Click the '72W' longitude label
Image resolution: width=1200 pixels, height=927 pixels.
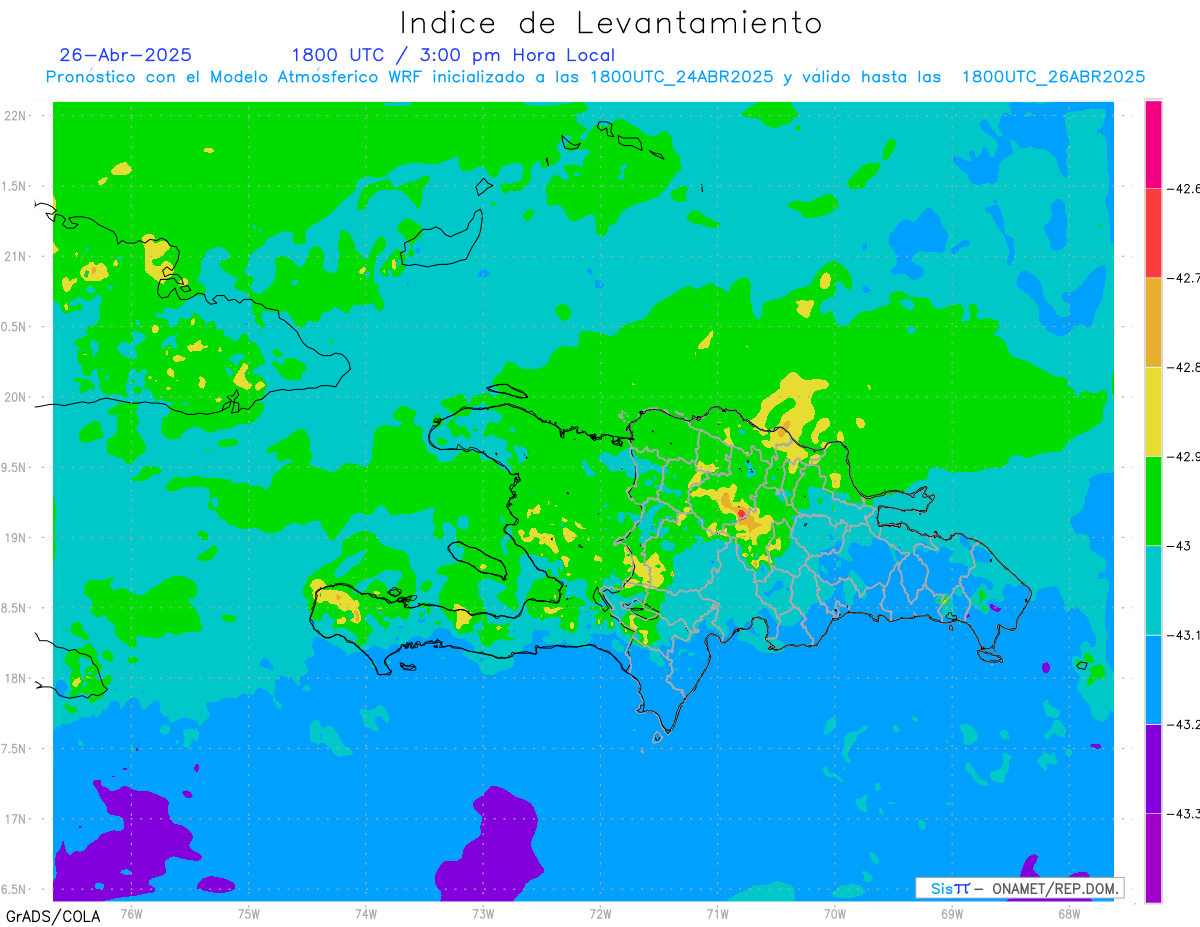[x=600, y=912]
